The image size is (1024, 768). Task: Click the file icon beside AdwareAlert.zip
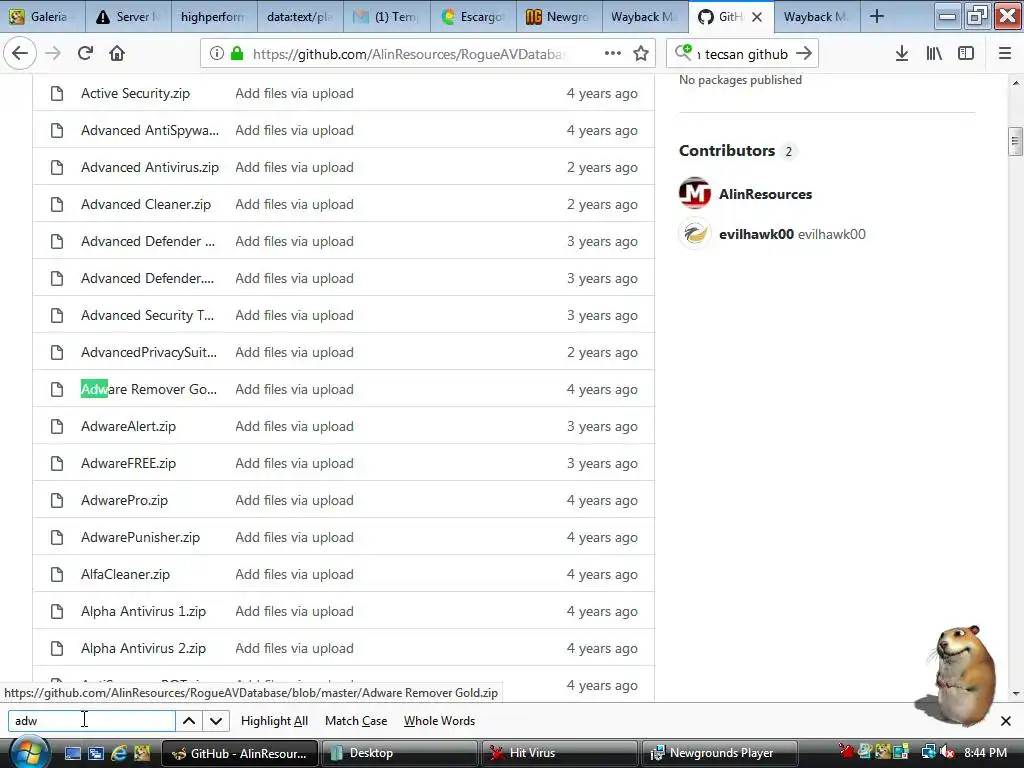(57, 426)
